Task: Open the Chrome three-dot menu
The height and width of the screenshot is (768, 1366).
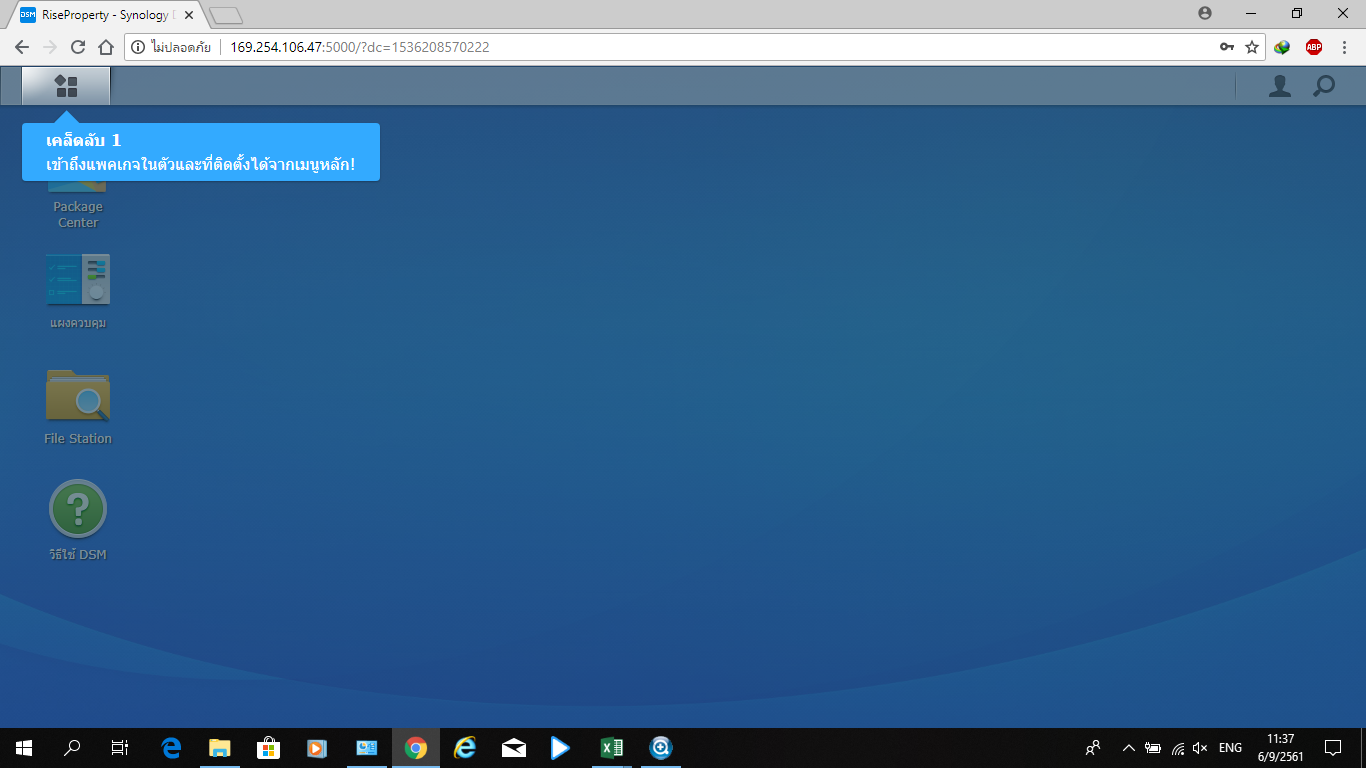Action: [1344, 47]
